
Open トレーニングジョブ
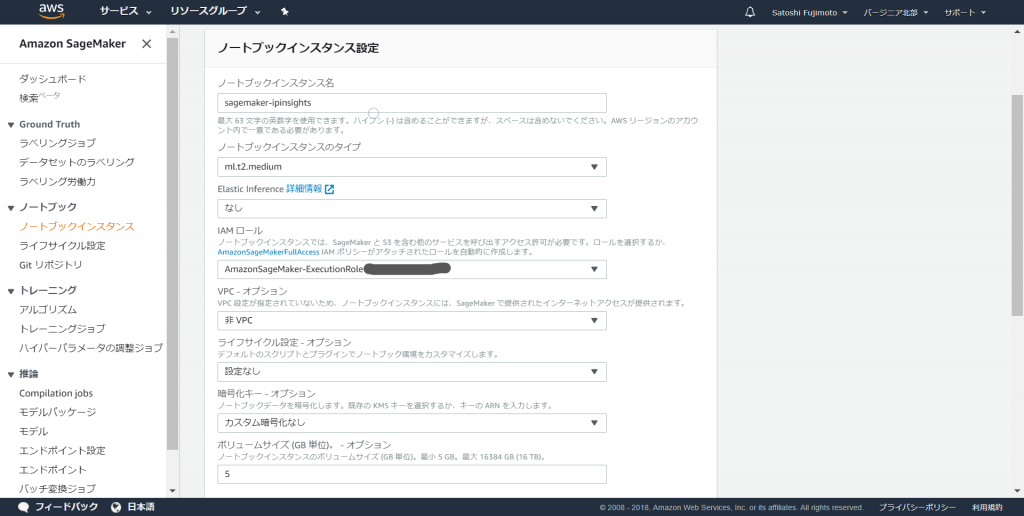[x=62, y=329]
